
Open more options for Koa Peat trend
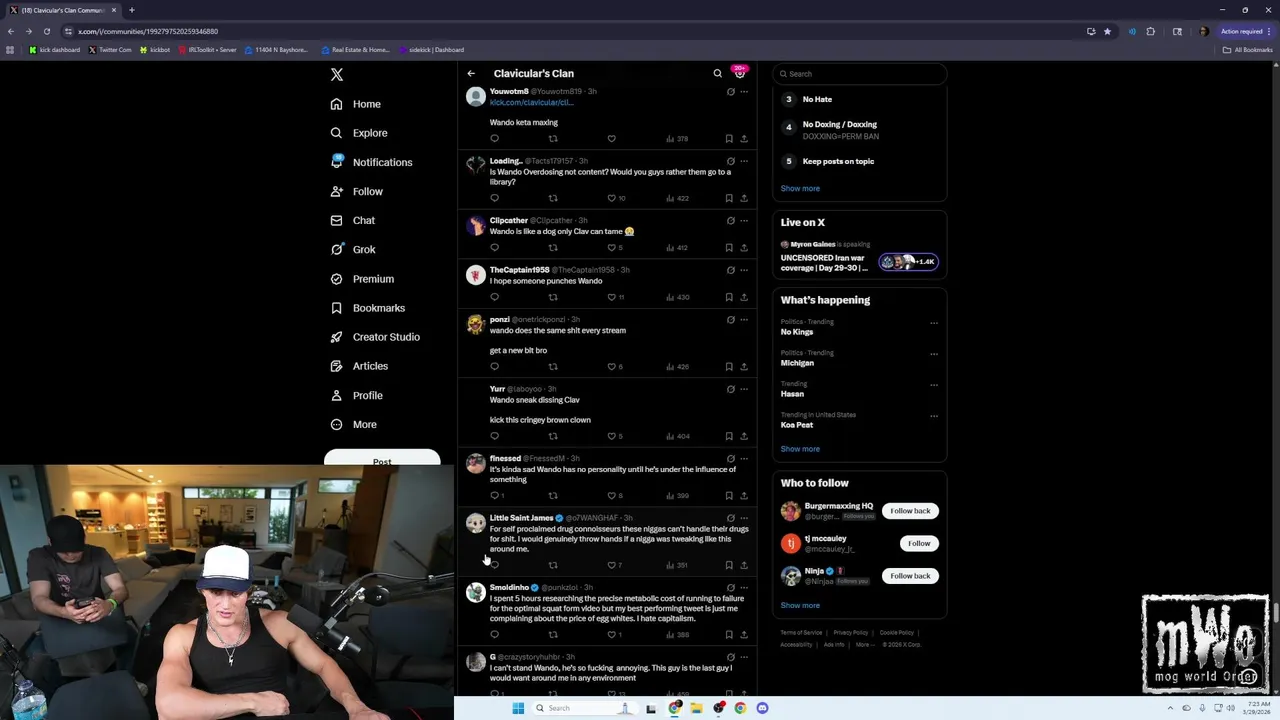click(934, 416)
